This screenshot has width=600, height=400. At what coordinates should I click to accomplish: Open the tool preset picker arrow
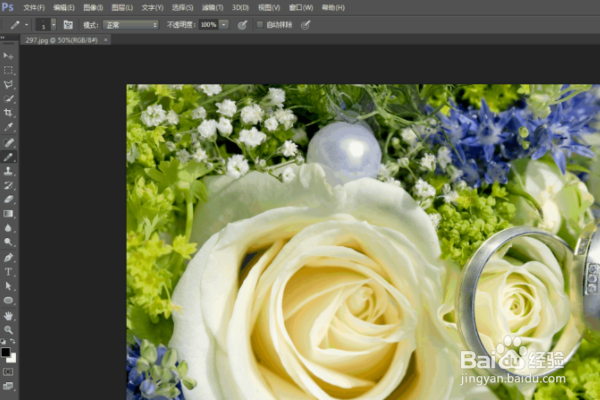pos(26,25)
